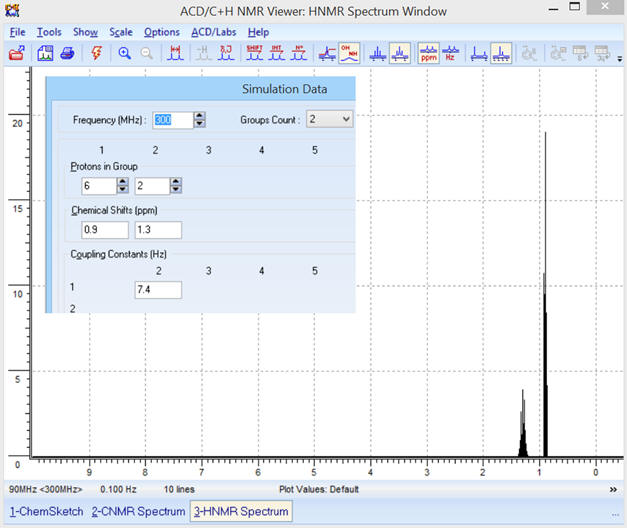
Task: Click chemical shift field 1.3
Action: [x=158, y=230]
